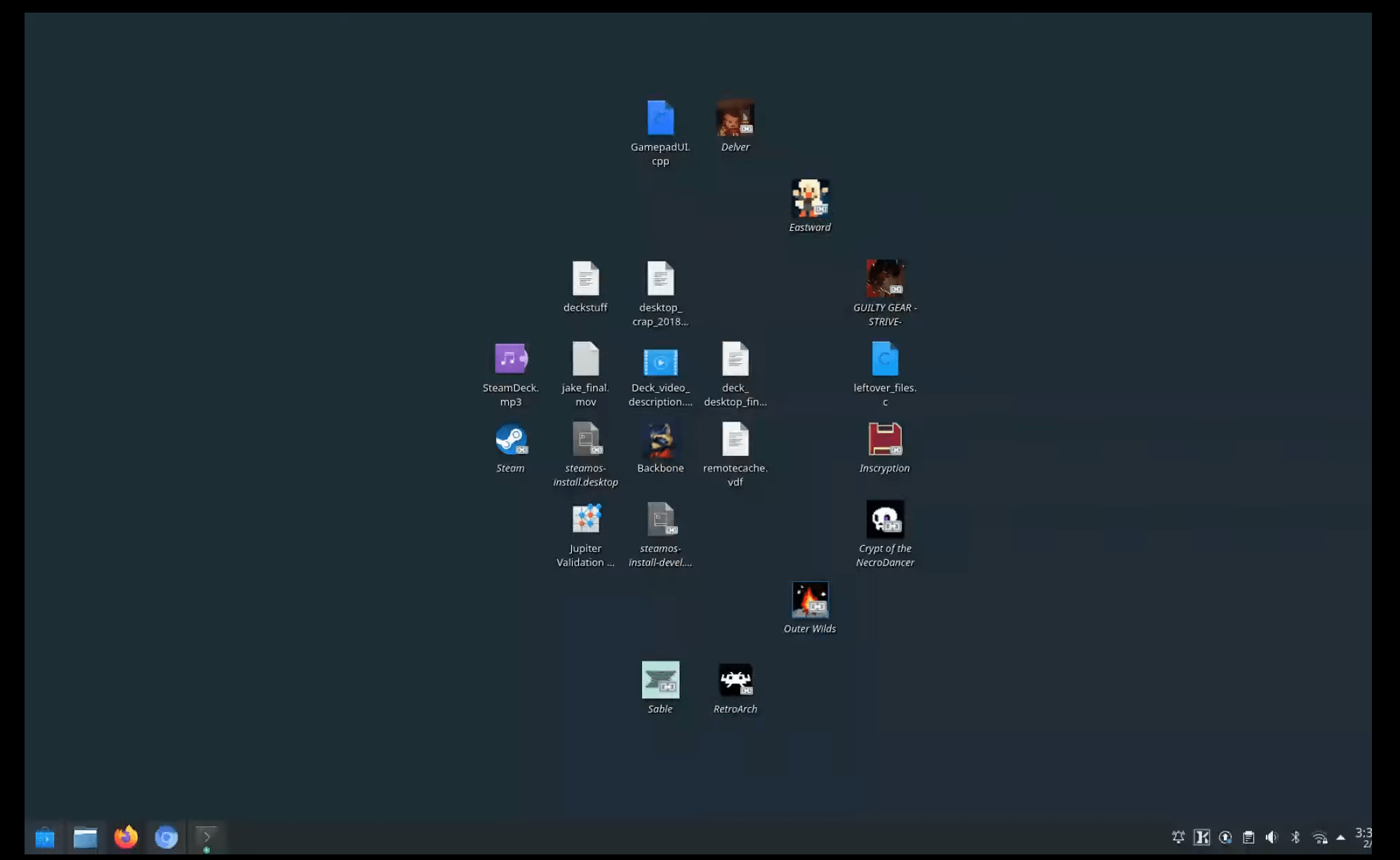Select the Inscryption game icon

click(x=885, y=441)
